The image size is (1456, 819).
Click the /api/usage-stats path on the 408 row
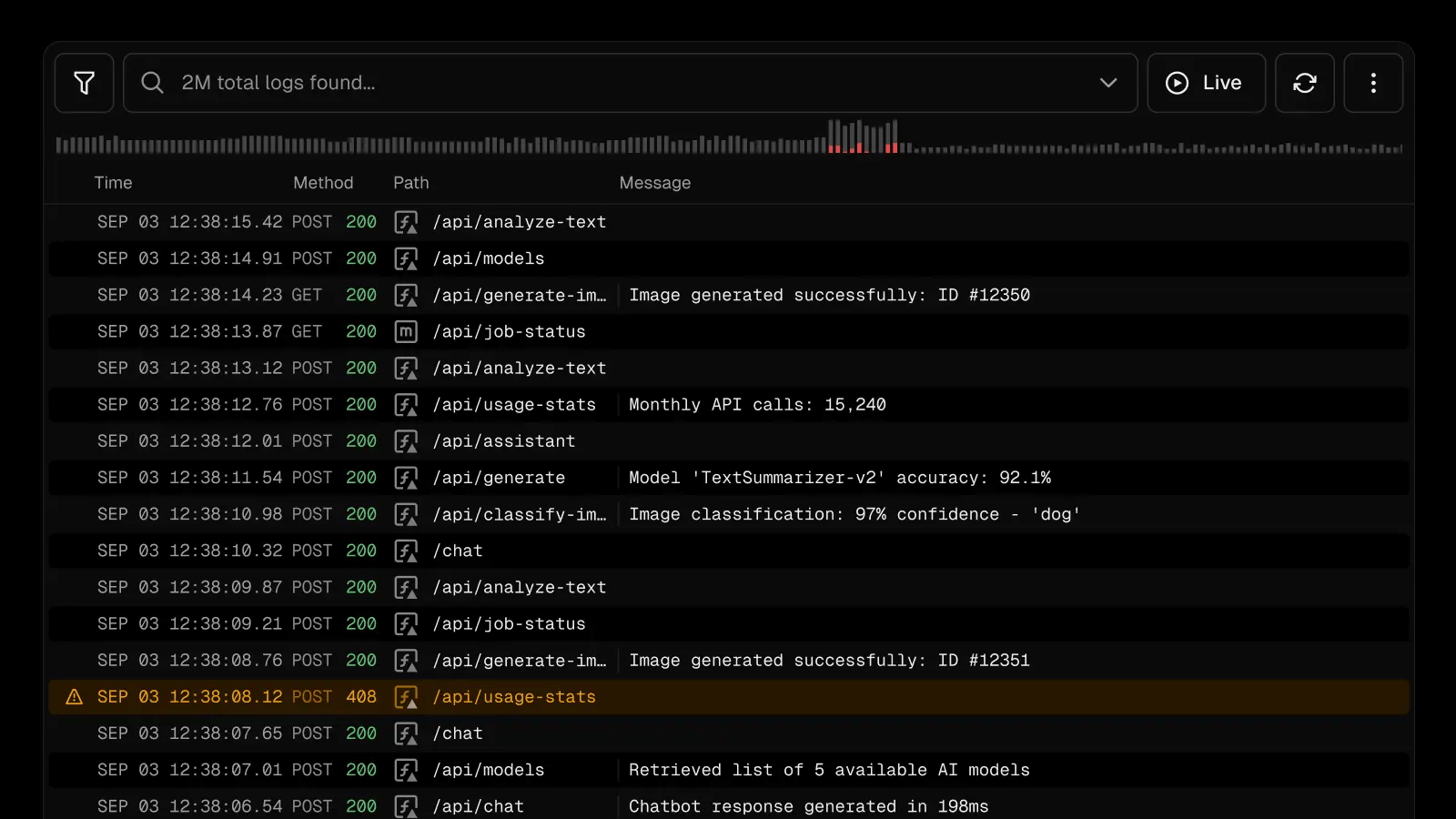(515, 697)
